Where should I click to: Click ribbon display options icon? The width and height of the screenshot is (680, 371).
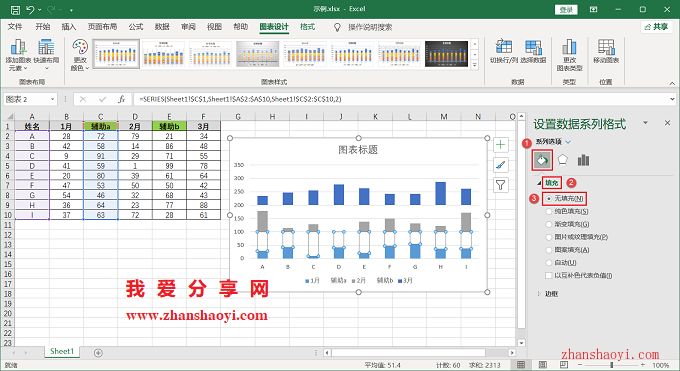tap(593, 9)
